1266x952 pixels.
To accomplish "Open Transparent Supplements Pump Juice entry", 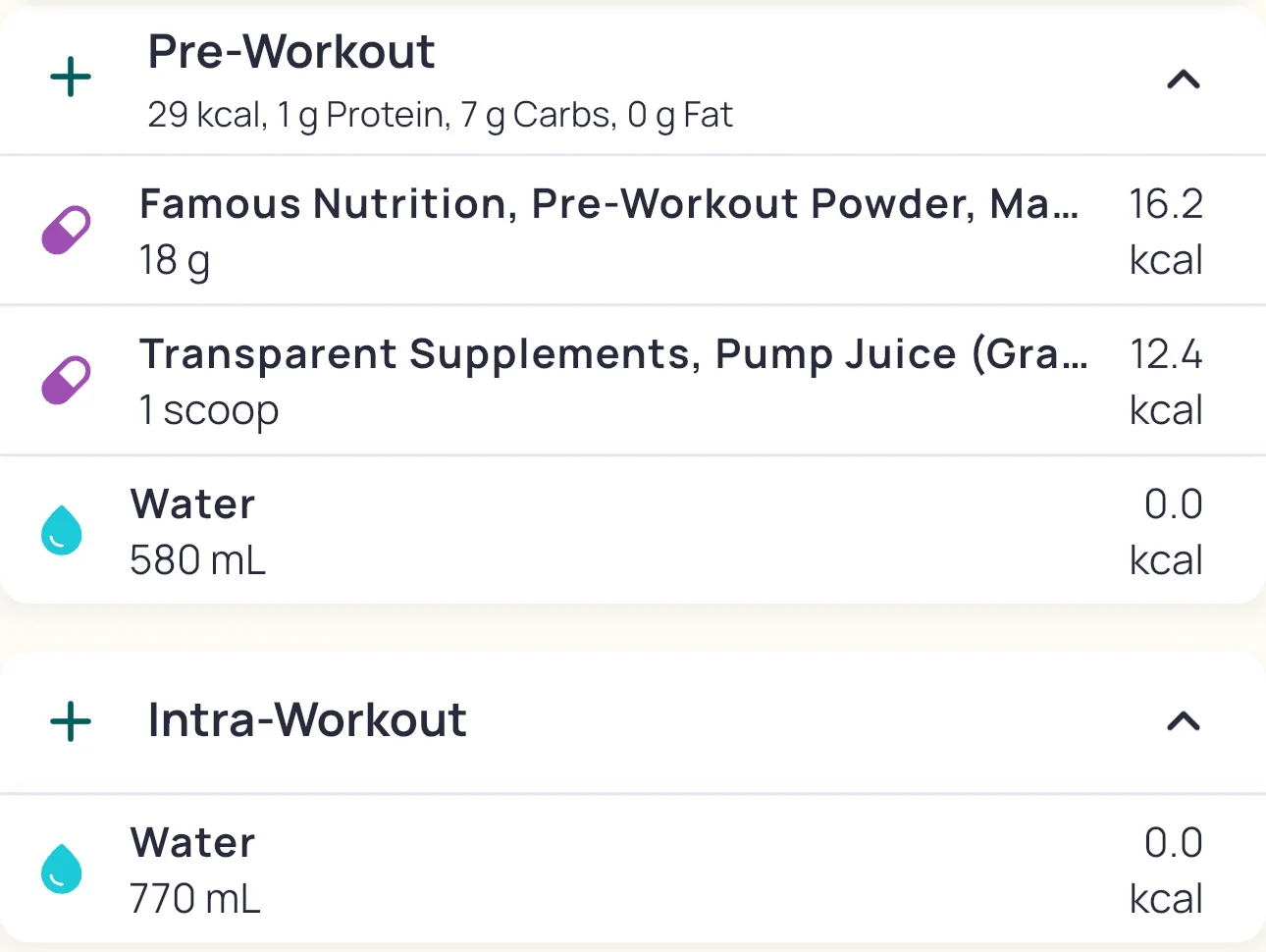I will tap(613, 354).
